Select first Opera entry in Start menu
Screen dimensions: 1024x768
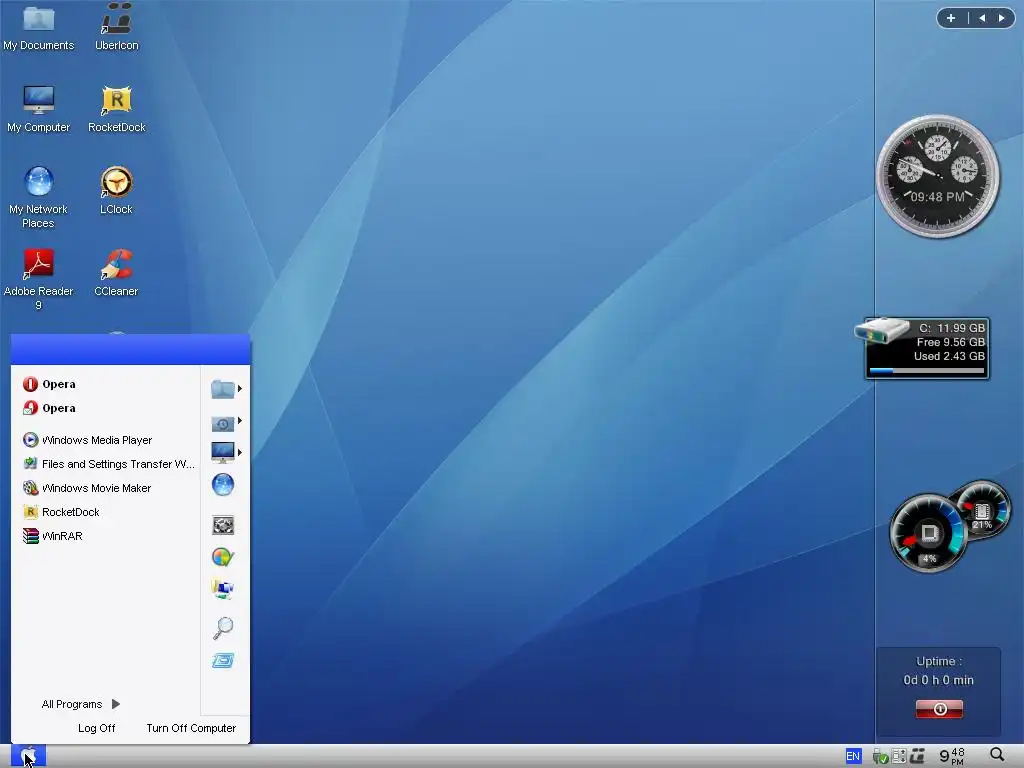(50, 384)
